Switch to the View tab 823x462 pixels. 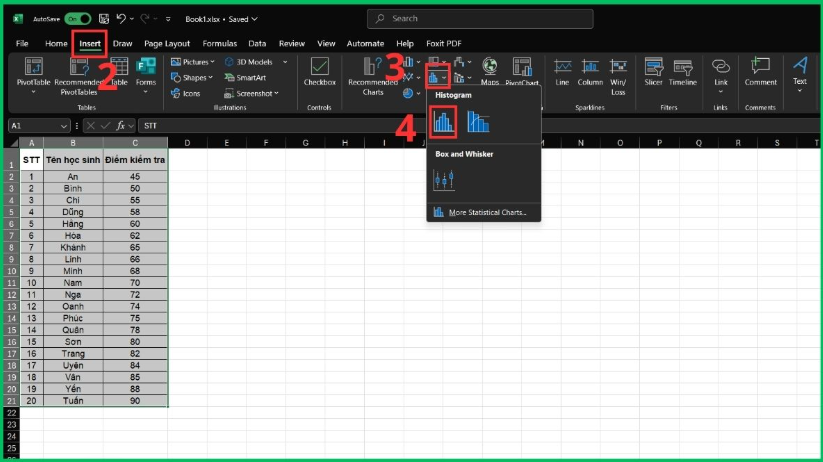[326, 44]
